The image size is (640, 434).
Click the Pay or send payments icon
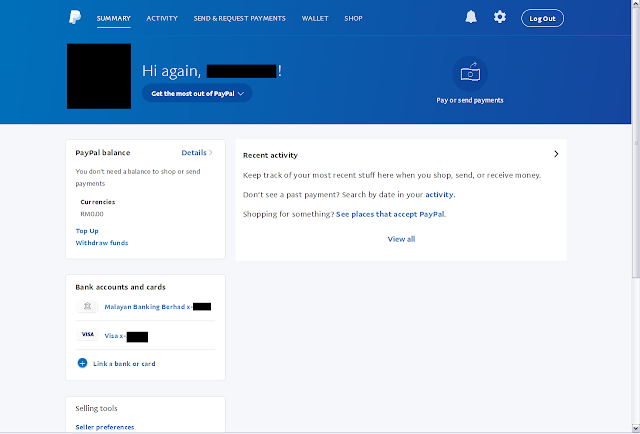(470, 73)
